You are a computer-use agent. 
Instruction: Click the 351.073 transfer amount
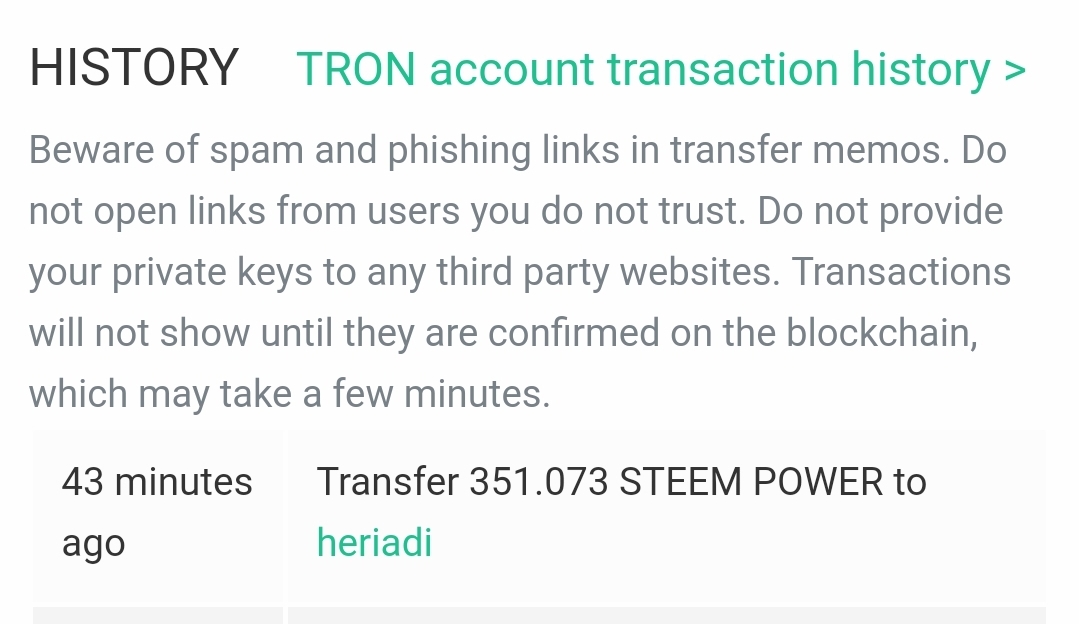[539, 482]
